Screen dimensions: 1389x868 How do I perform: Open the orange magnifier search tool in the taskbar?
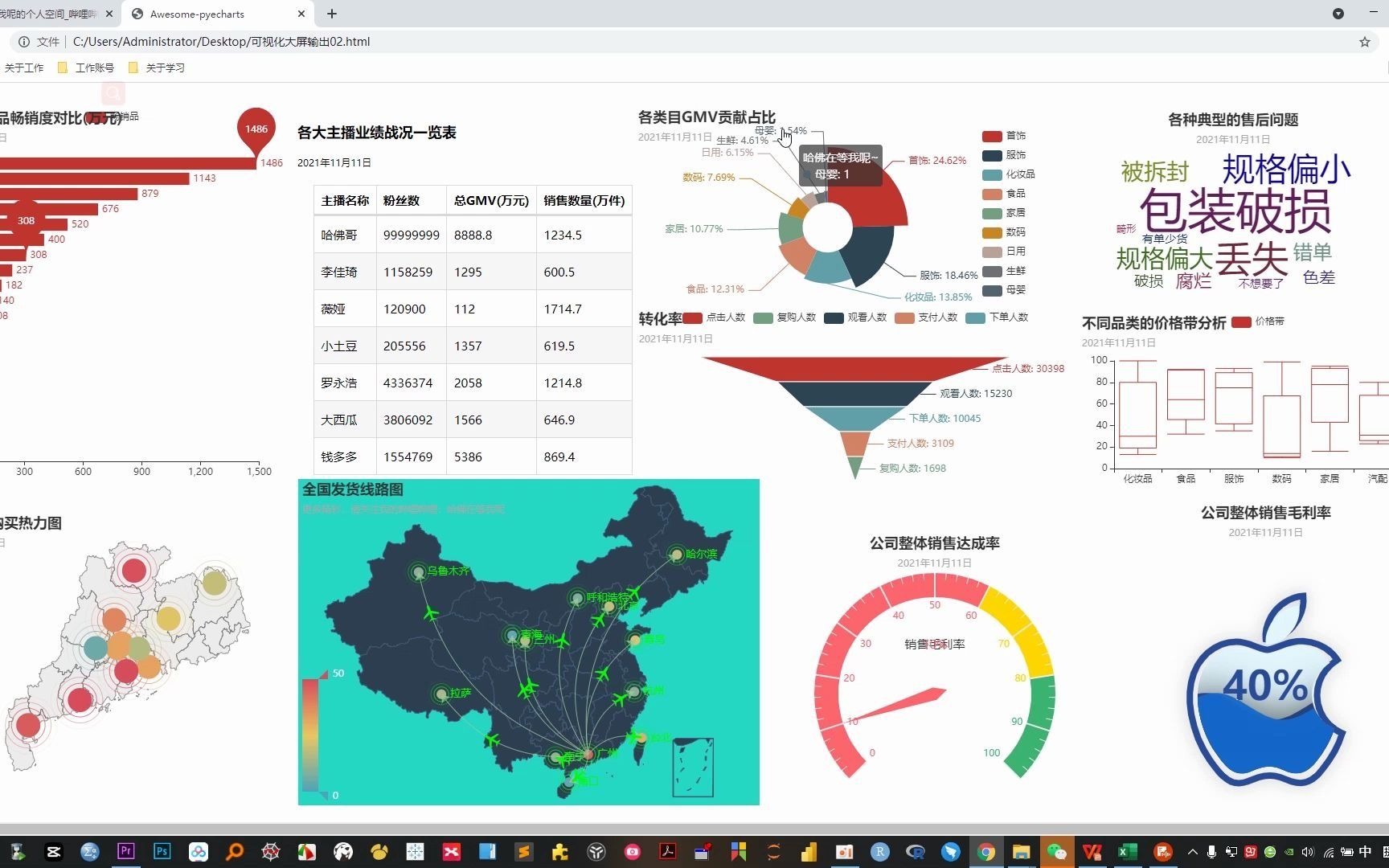[235, 852]
